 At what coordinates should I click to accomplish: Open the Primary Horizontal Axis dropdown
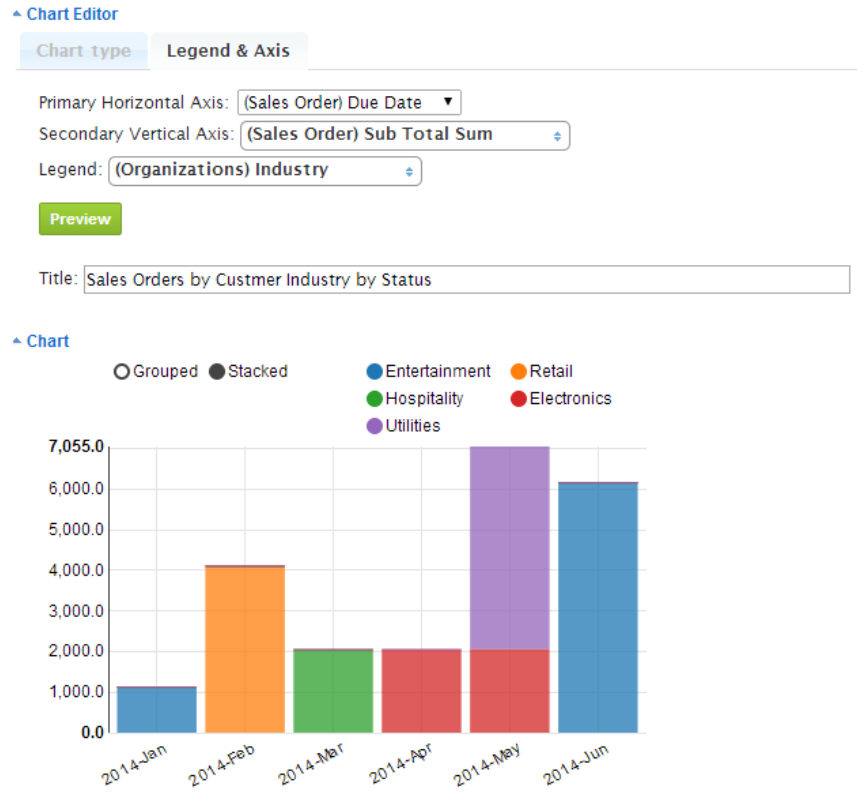[349, 102]
